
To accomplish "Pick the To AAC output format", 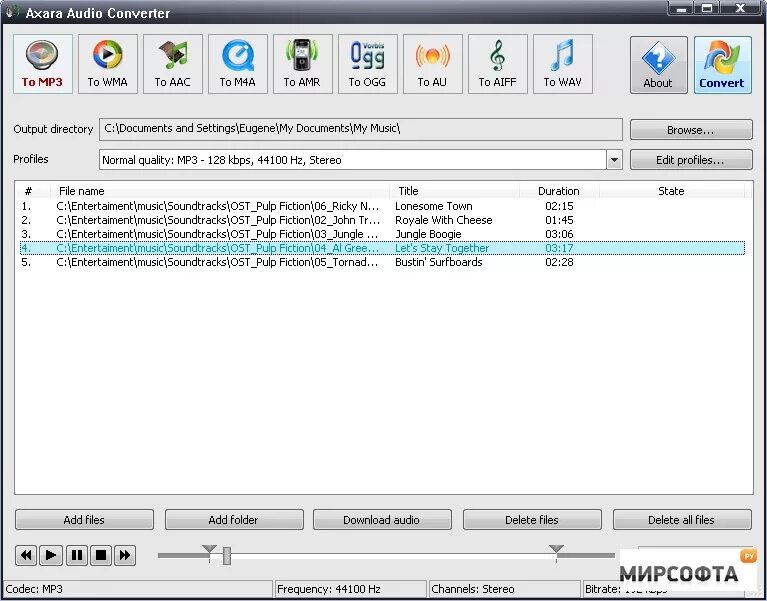I will (173, 64).
